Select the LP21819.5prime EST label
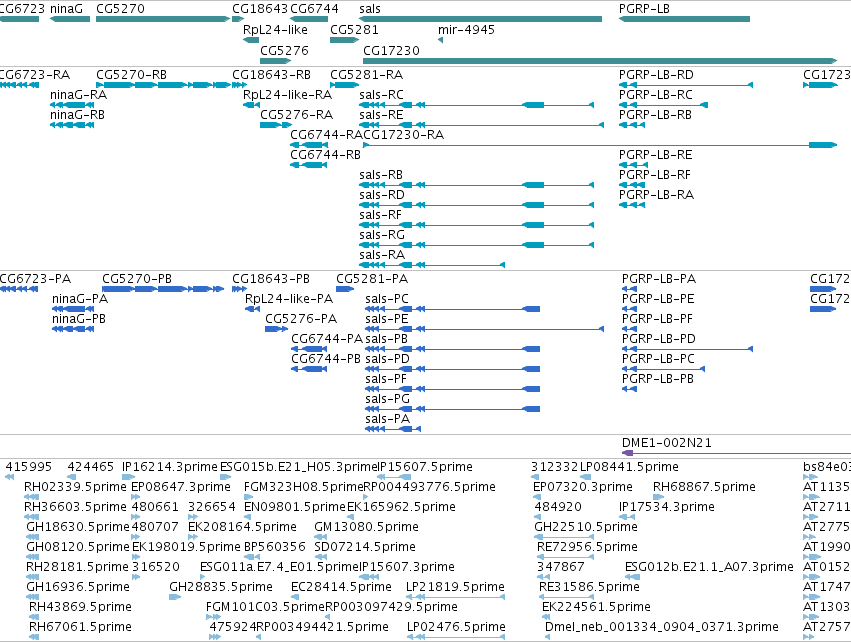851x642 pixels. [x=455, y=587]
